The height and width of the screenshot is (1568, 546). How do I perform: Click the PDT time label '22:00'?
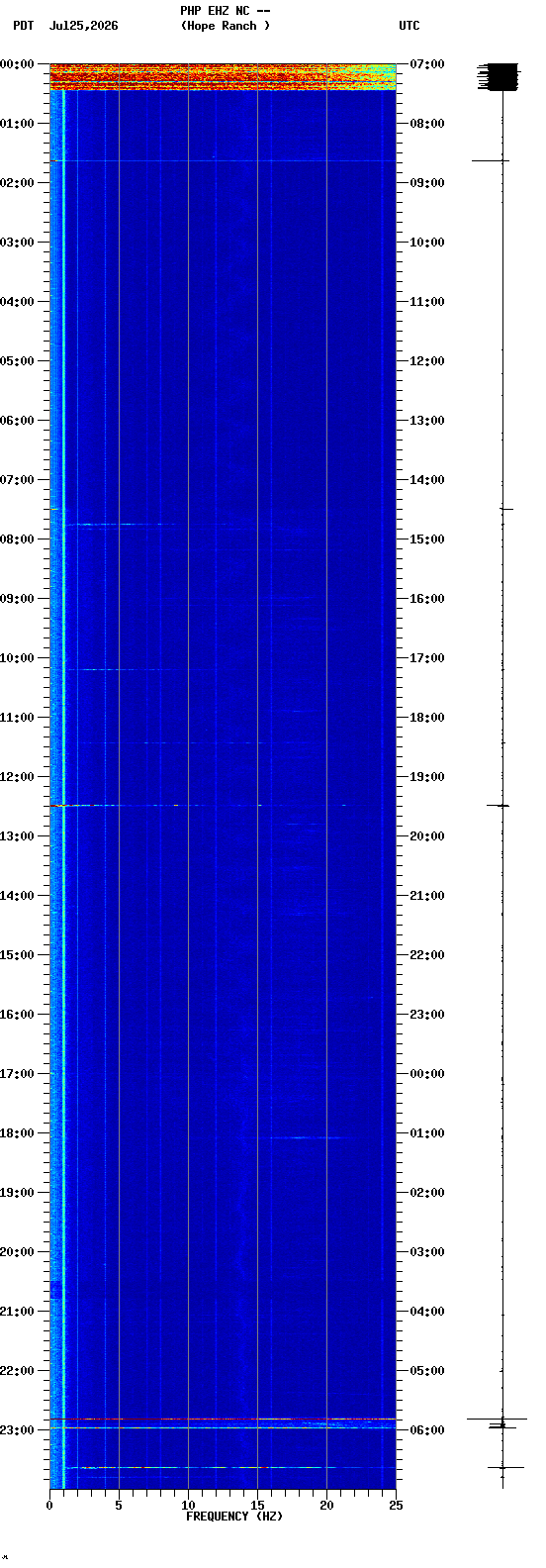17,1371
